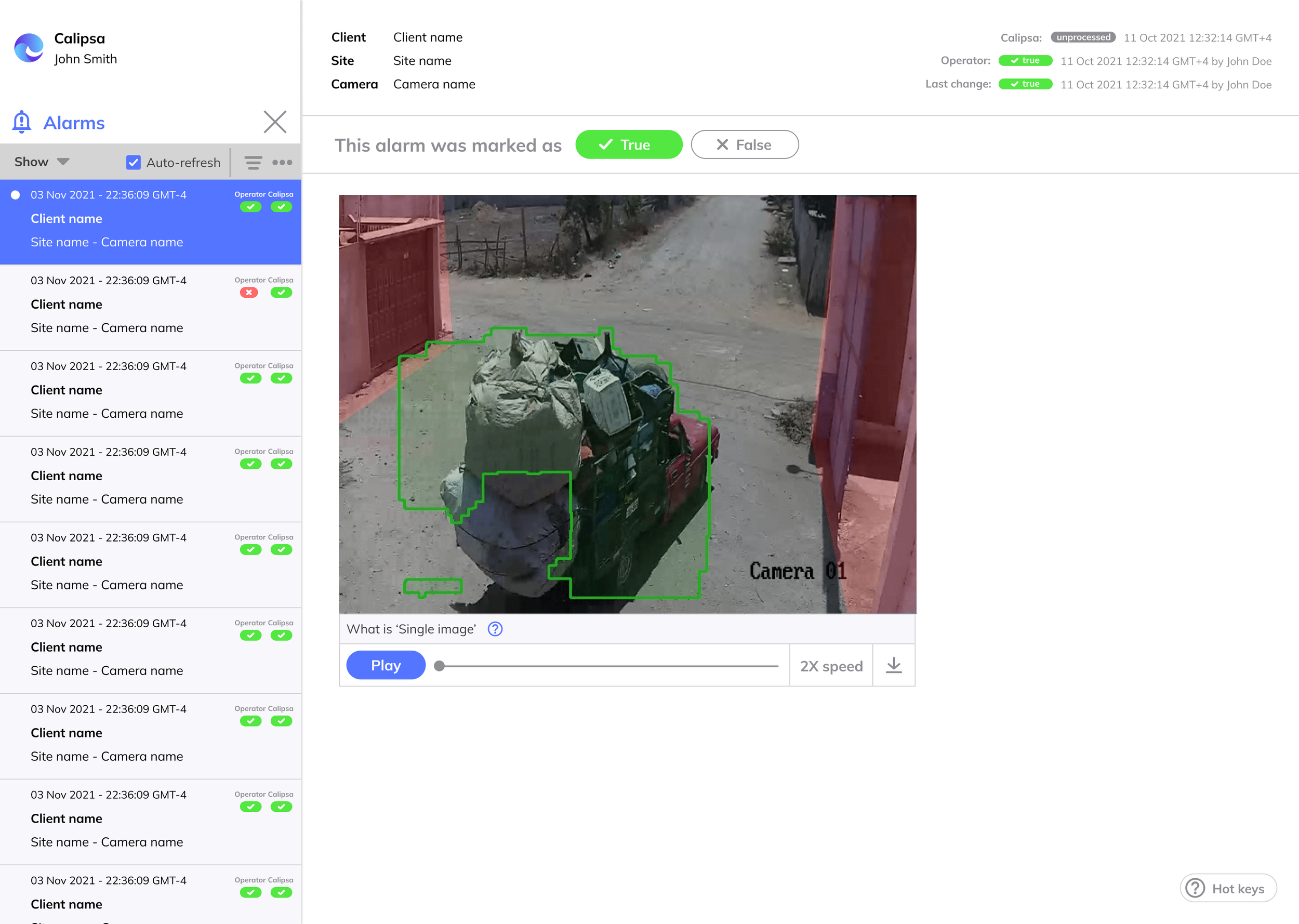Open the filter lines icon in toolbar

pyautogui.click(x=253, y=163)
